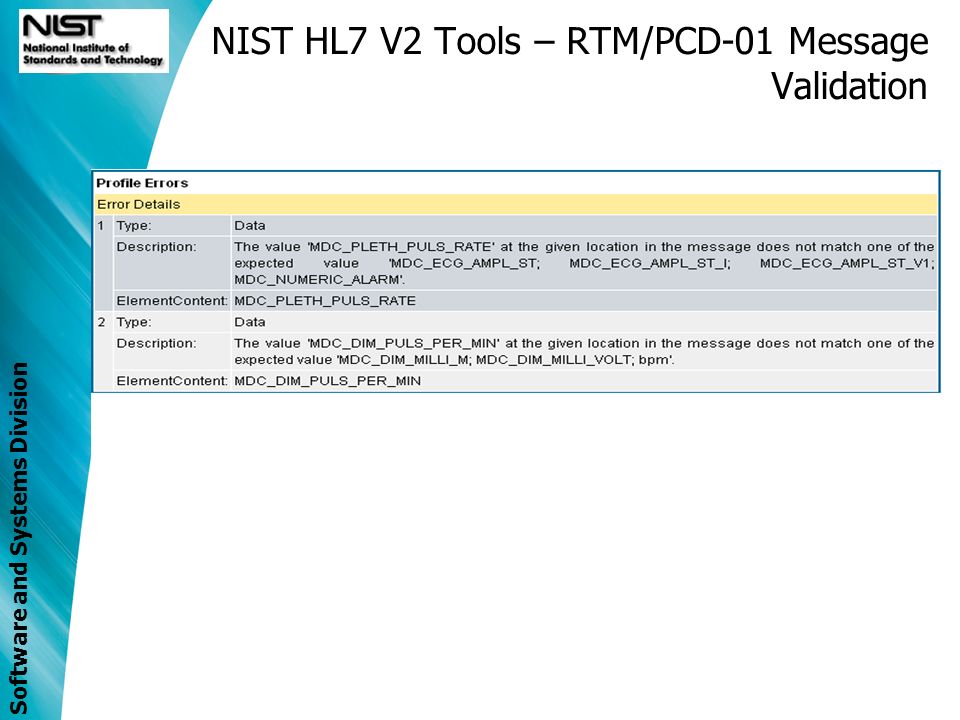
Task: Click the 'Type:' label of error 2
Action: click(134, 322)
